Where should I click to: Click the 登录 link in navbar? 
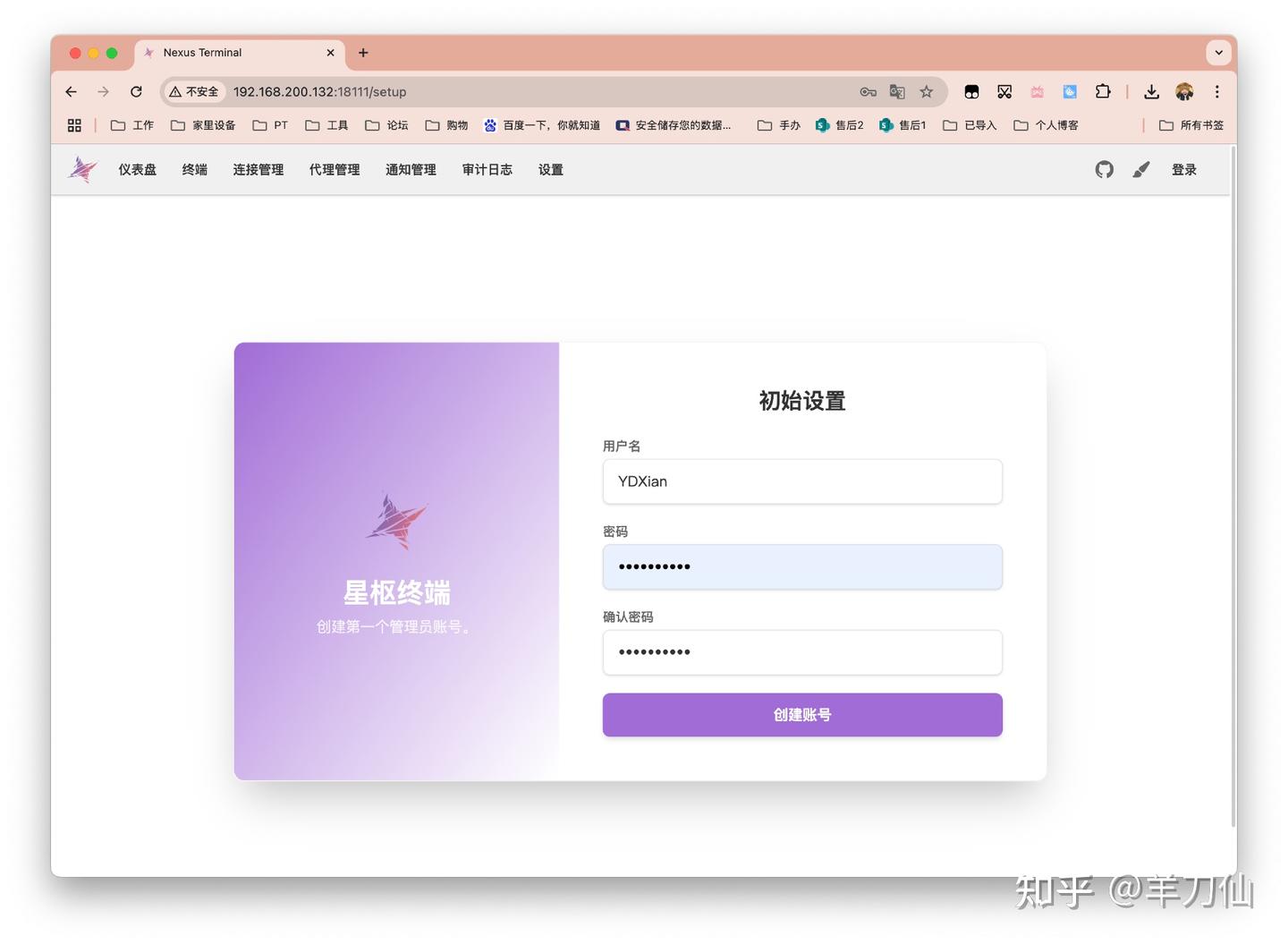(1183, 169)
